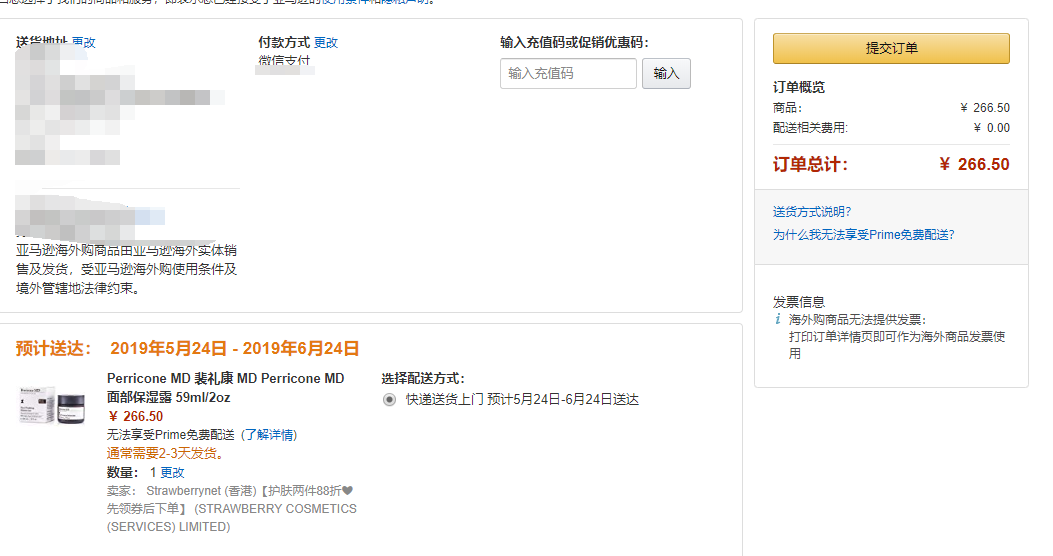Image resolution: width=1053 pixels, height=556 pixels.
Task: Open 为什么我无法享受Prime免费配送? link
Action: [x=864, y=234]
